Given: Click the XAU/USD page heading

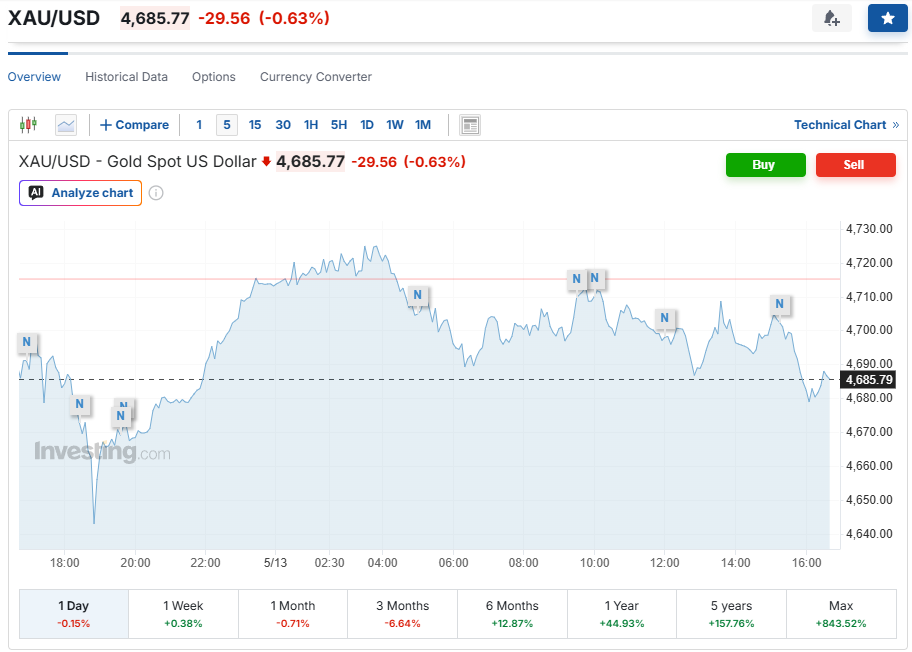Looking at the screenshot, I should click(54, 18).
